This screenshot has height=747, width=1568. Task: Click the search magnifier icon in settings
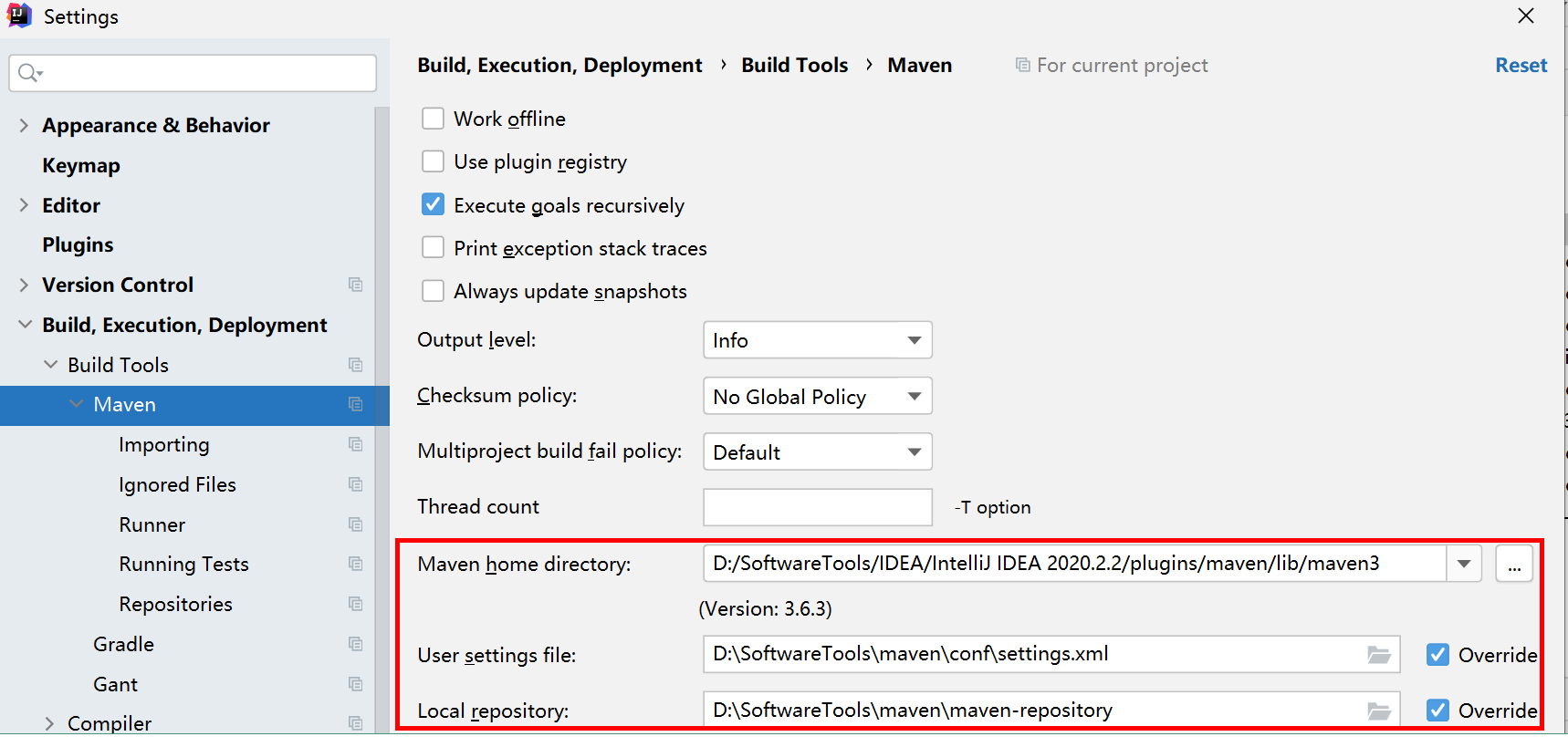(29, 73)
